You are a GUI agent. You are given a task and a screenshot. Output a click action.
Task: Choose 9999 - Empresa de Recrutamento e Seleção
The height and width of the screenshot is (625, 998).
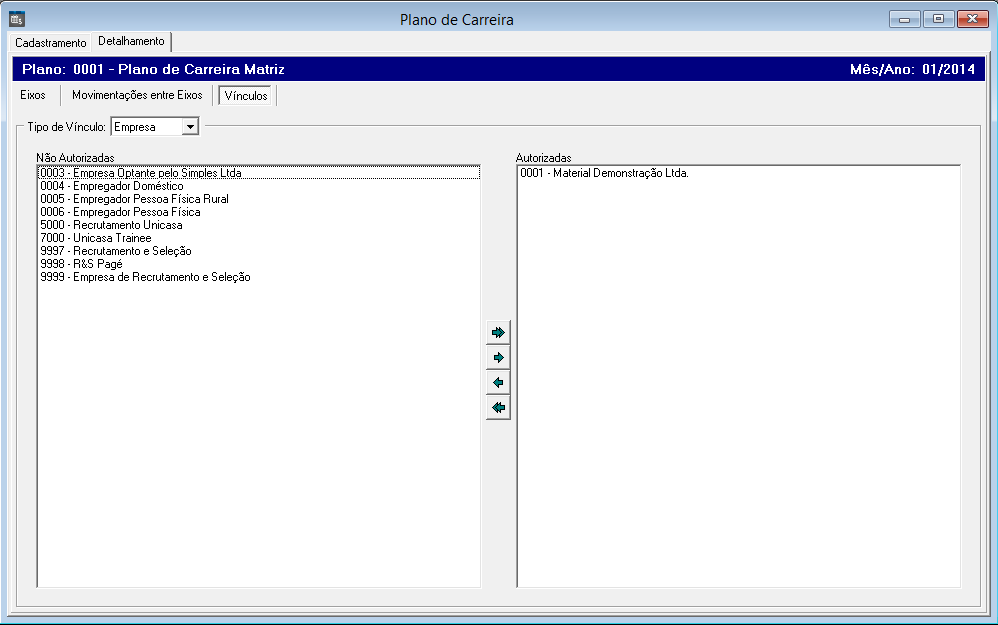click(x=145, y=277)
